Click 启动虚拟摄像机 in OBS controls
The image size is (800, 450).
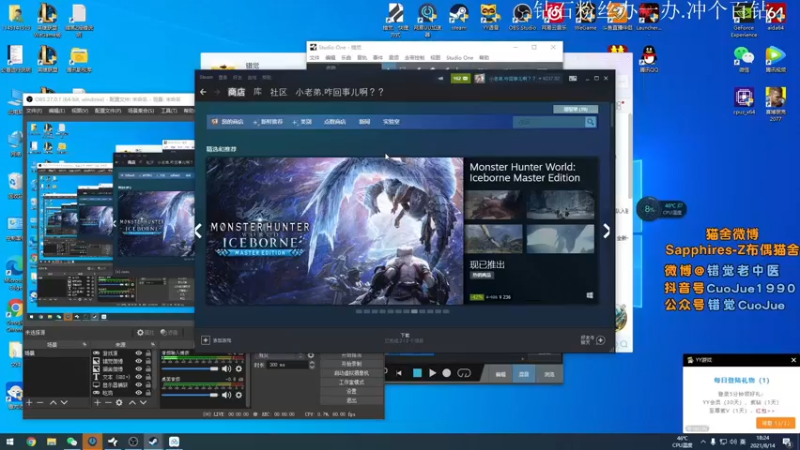[352, 373]
